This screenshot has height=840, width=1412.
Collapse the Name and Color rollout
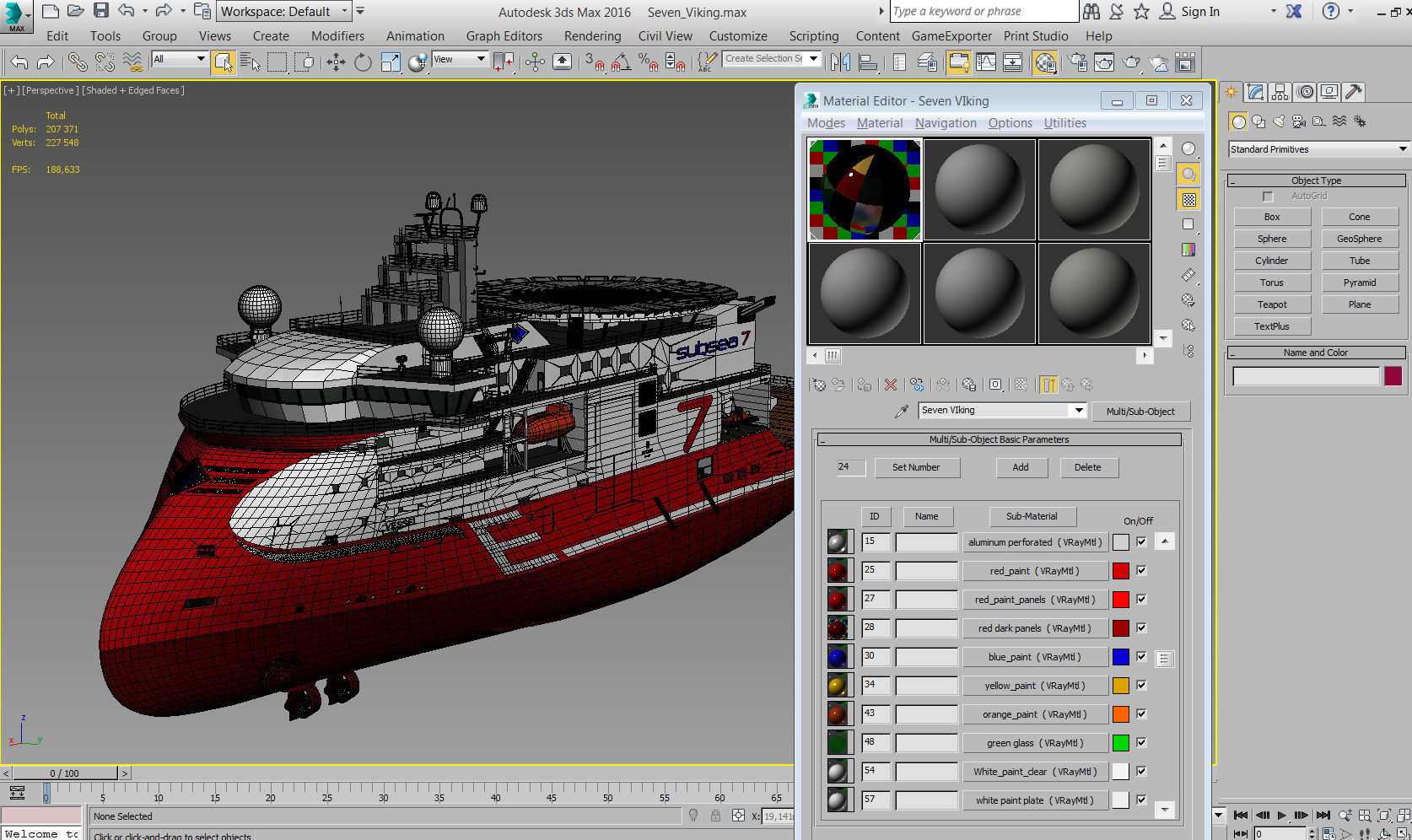(1316, 353)
